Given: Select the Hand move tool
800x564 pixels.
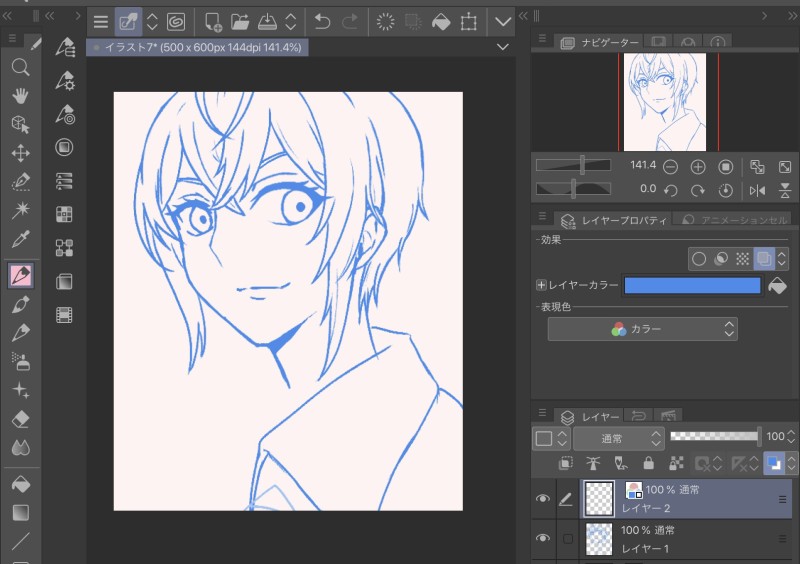Looking at the screenshot, I should (x=20, y=95).
